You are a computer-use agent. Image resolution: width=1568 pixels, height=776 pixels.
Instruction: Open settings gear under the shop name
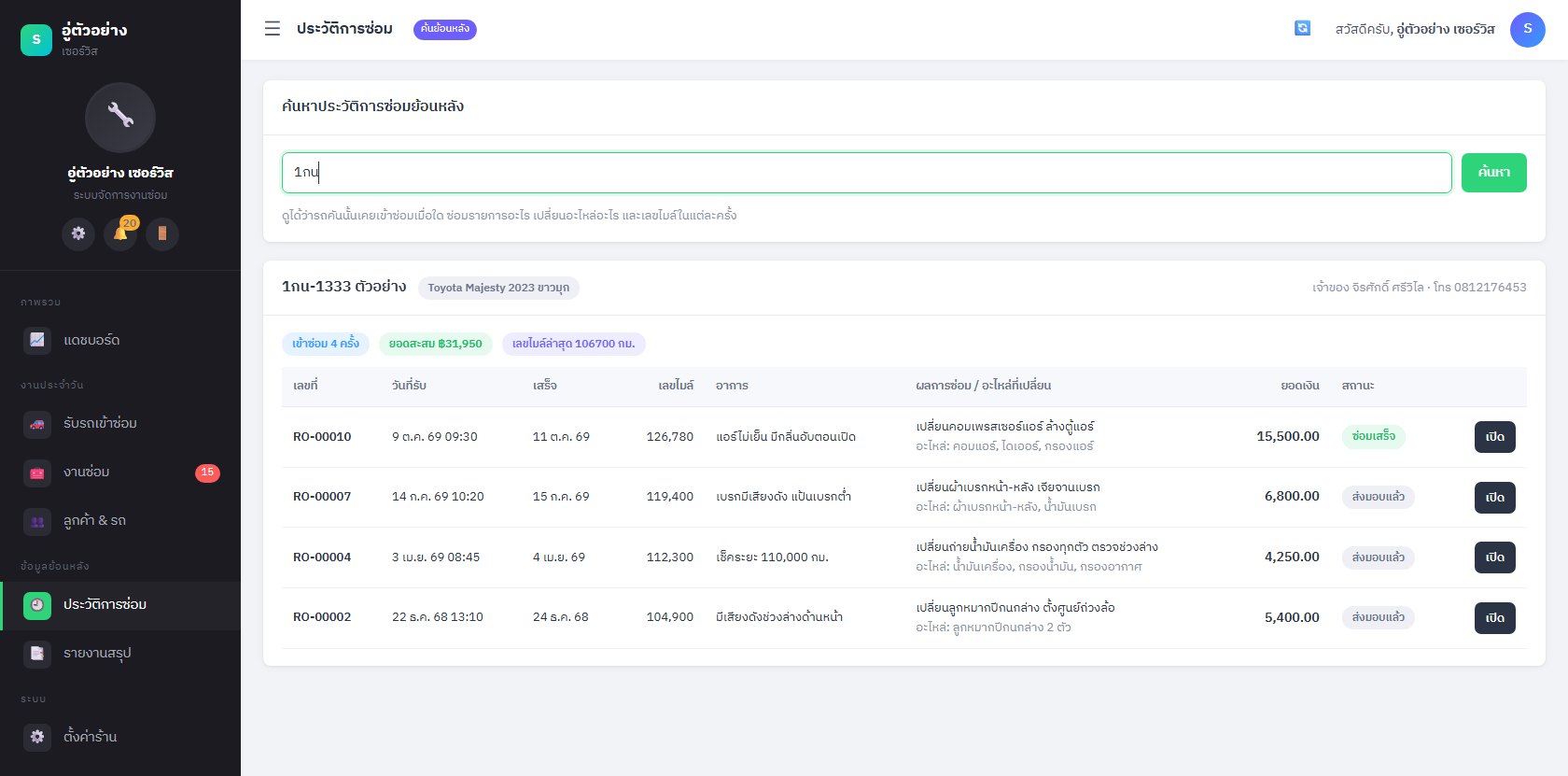coord(78,233)
